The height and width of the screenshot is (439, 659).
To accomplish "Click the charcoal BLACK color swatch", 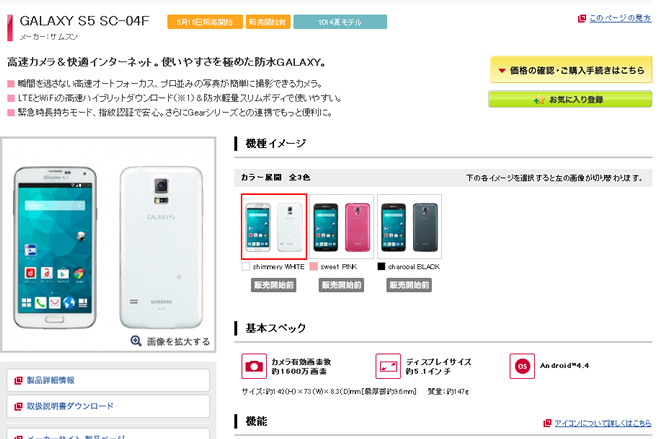I will tap(381, 266).
